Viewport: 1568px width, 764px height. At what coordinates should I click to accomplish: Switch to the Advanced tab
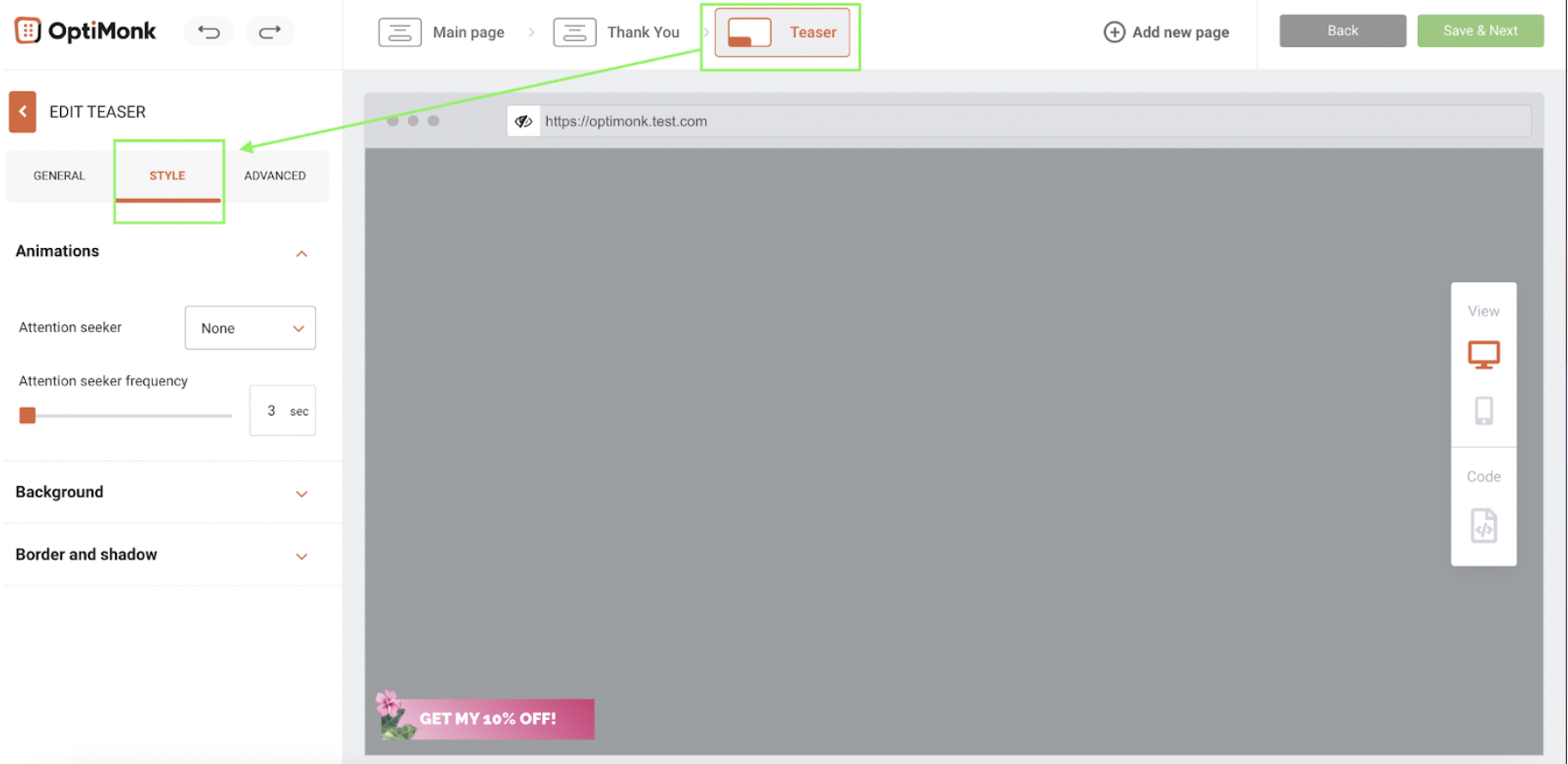coord(275,175)
